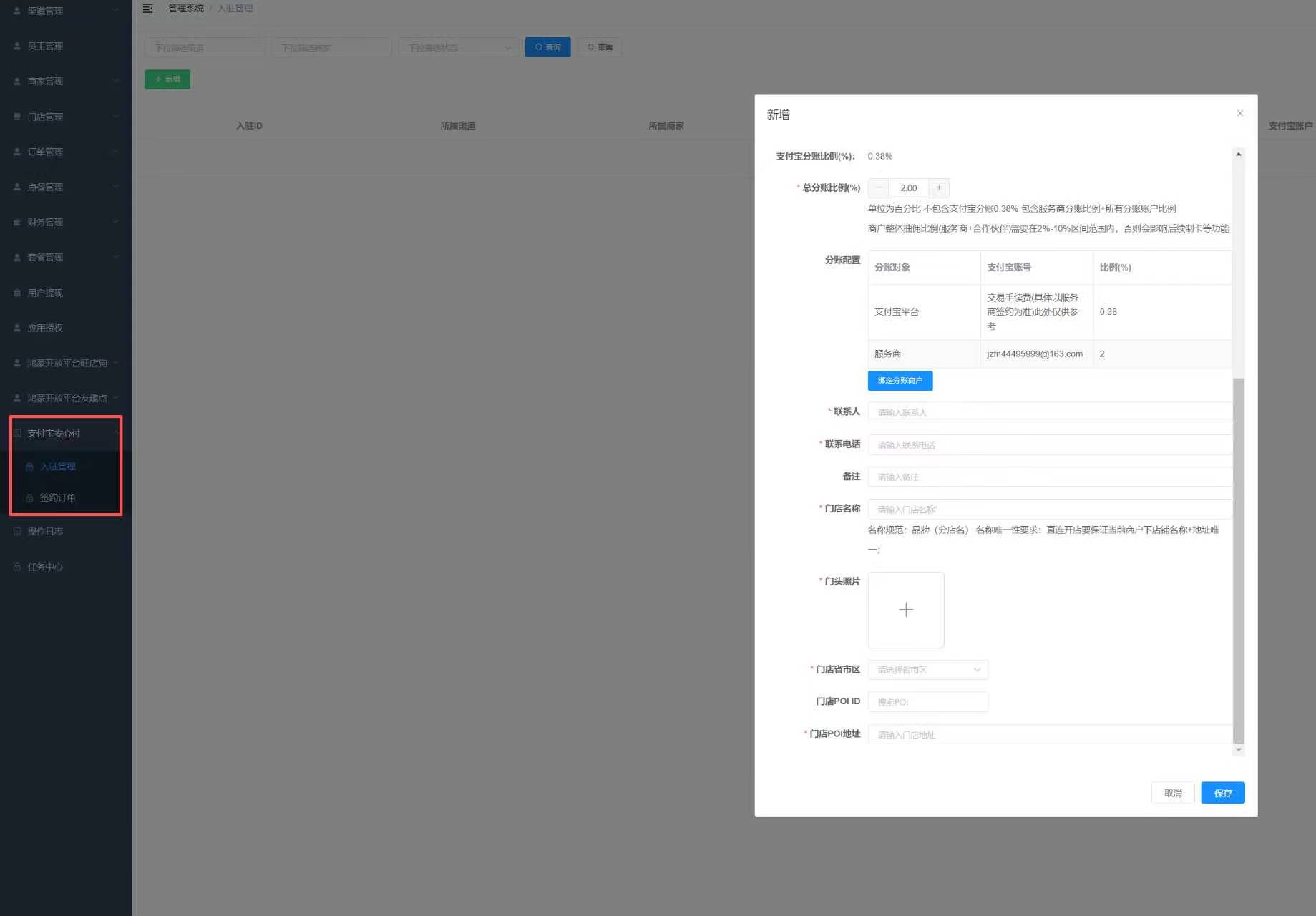
Task: Expand the 商家管理 menu chevron
Action: [x=116, y=81]
